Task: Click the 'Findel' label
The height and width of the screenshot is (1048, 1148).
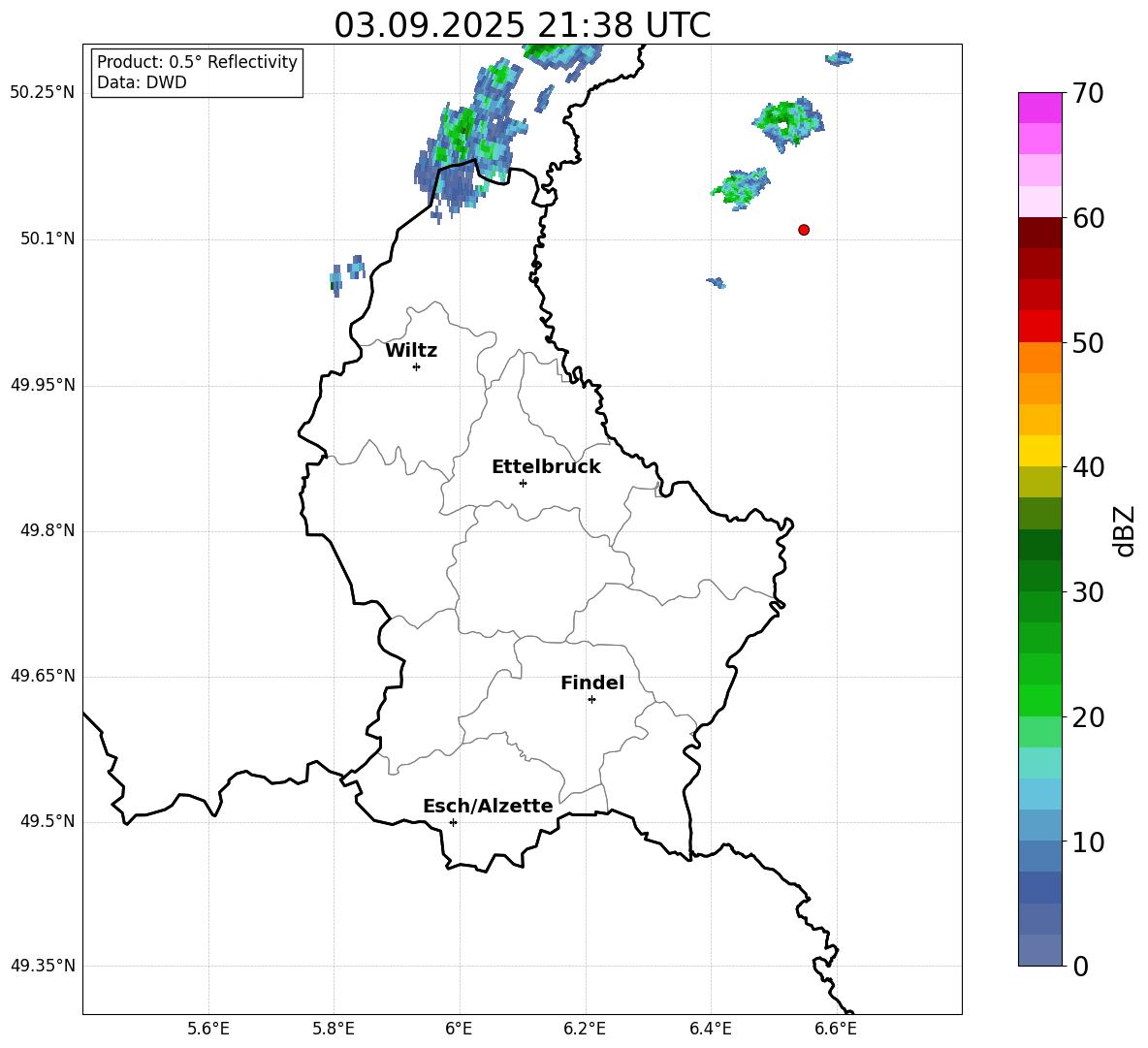Action: click(592, 683)
